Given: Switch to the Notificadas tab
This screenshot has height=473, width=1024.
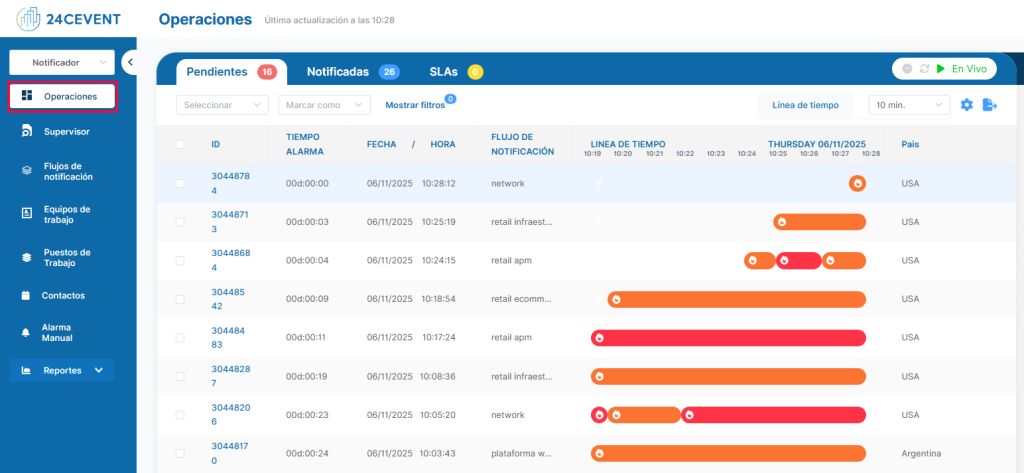Looking at the screenshot, I should [338, 72].
